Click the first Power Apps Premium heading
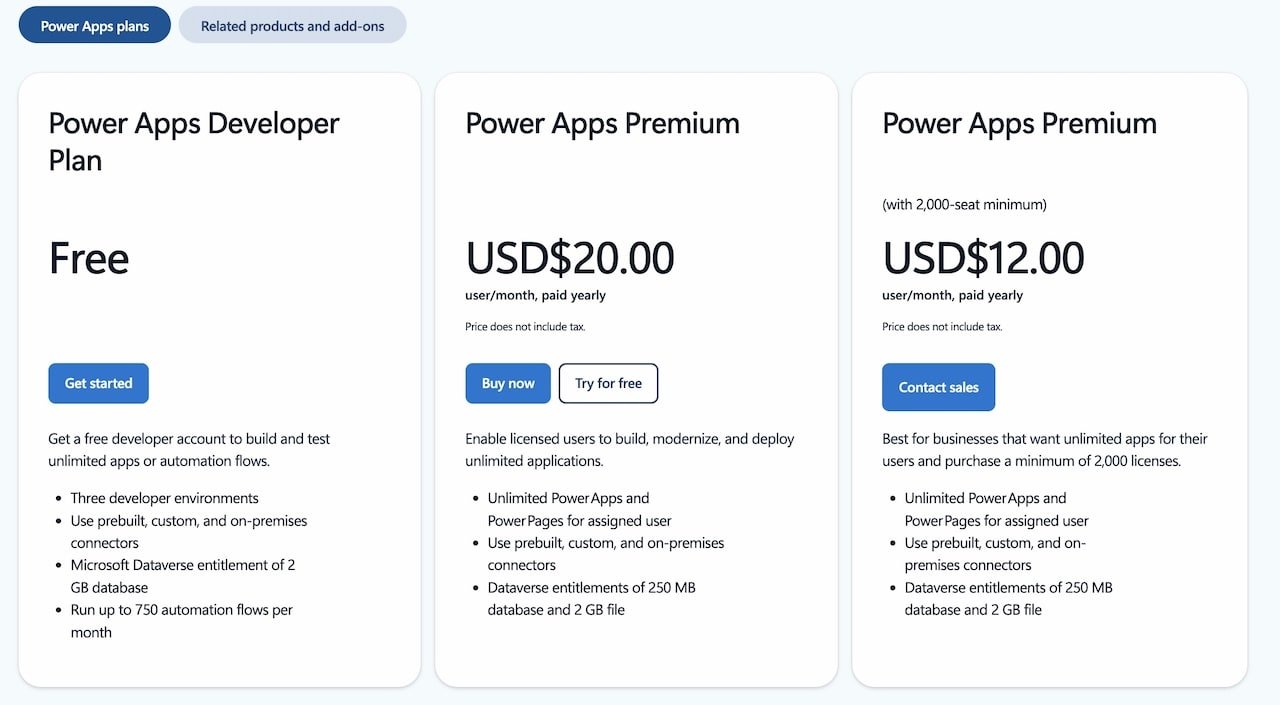1280x705 pixels. point(602,123)
